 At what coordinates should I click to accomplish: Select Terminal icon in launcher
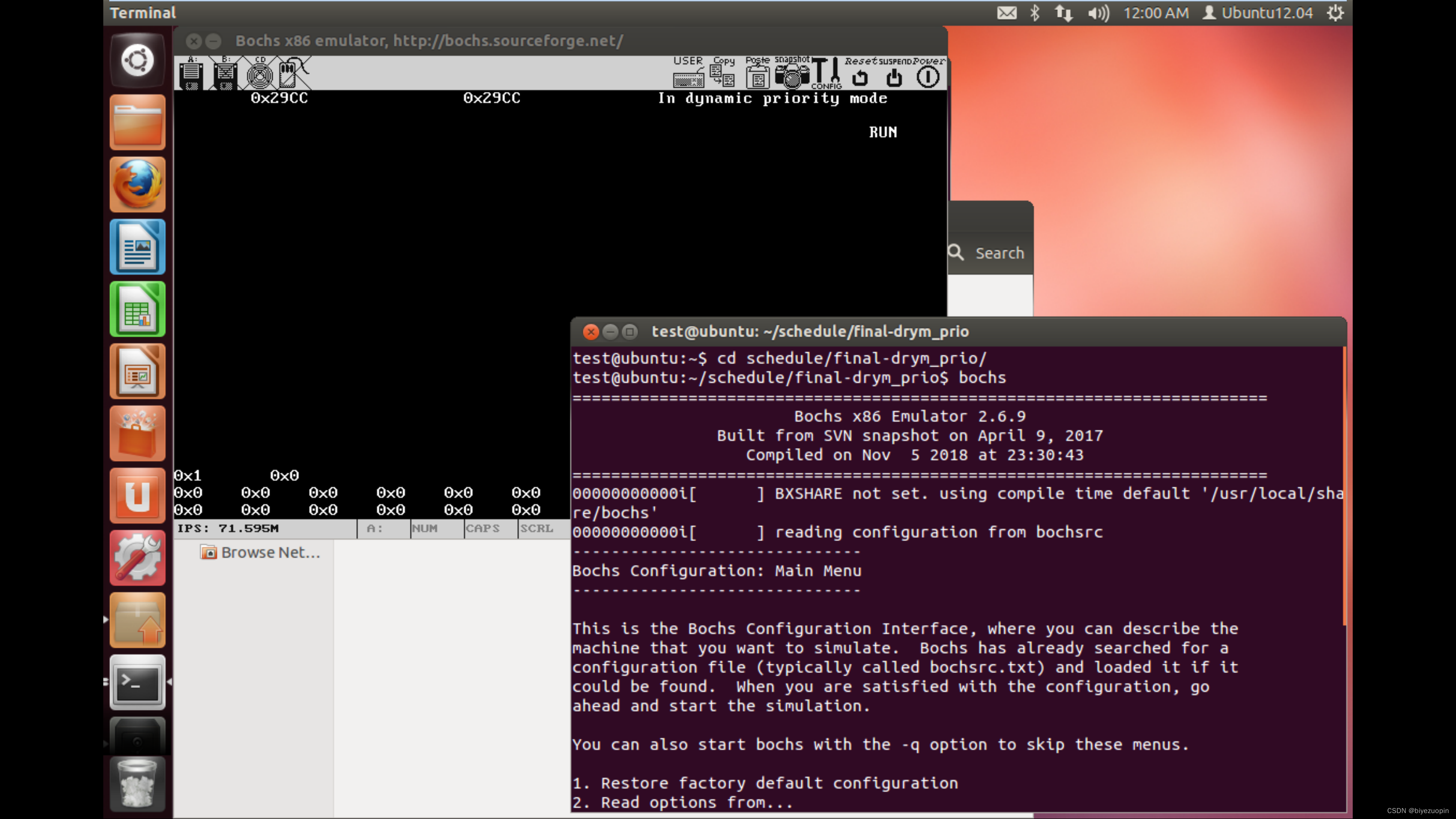tap(137, 682)
